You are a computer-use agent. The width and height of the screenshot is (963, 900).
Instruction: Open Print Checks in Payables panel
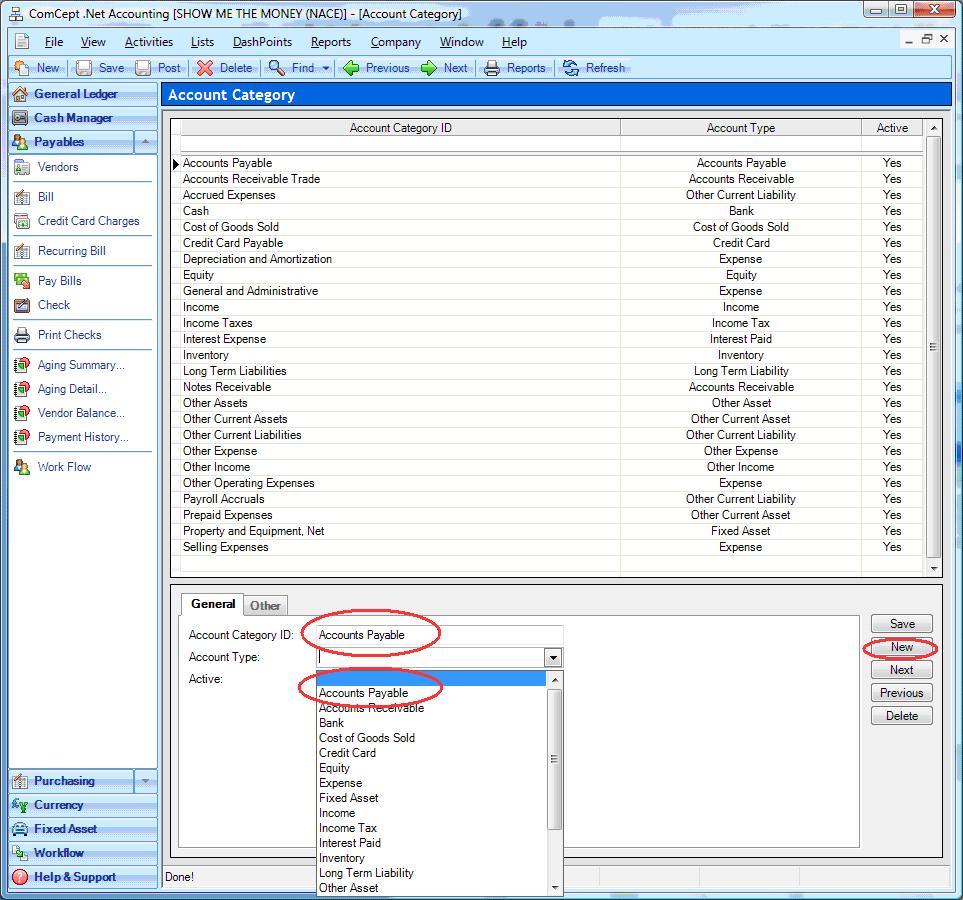pyautogui.click(x=69, y=335)
